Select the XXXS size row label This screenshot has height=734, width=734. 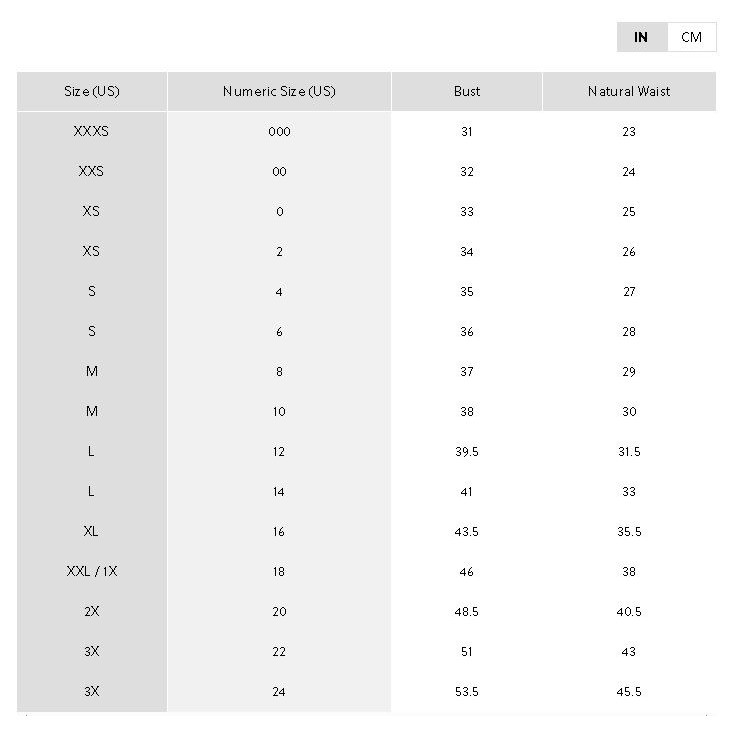click(x=92, y=131)
